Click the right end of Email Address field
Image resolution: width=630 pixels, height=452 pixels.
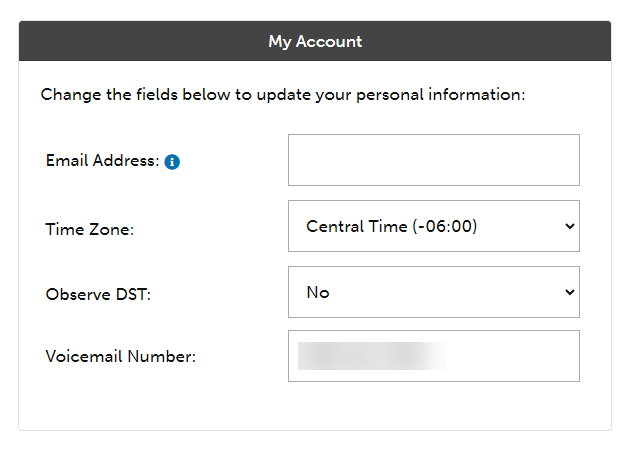click(560, 160)
